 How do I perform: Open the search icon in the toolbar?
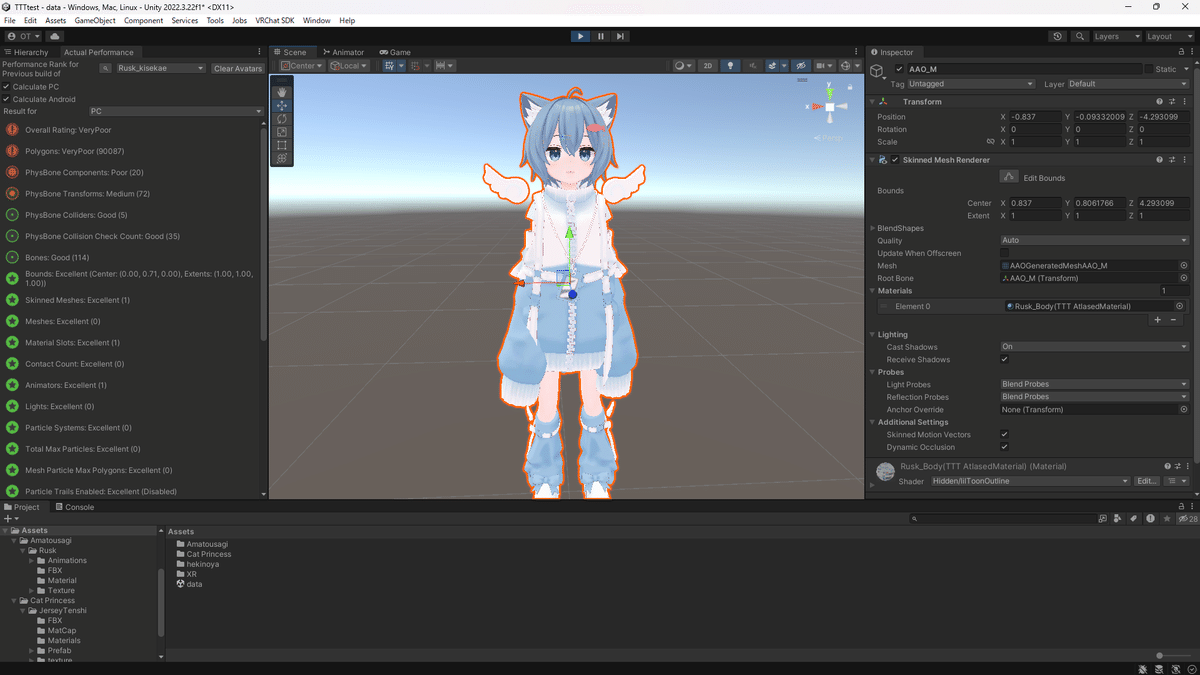tap(1080, 36)
